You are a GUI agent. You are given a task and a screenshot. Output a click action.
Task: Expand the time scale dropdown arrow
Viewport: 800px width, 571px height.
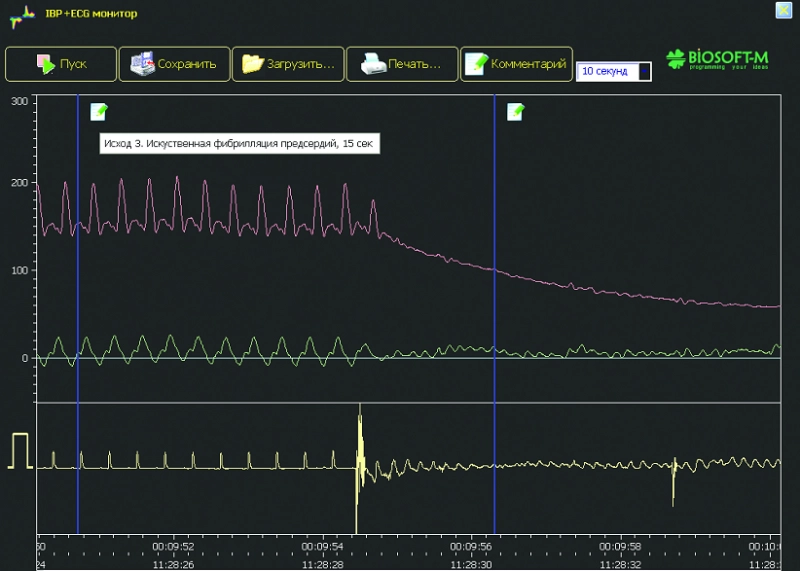pyautogui.click(x=645, y=71)
